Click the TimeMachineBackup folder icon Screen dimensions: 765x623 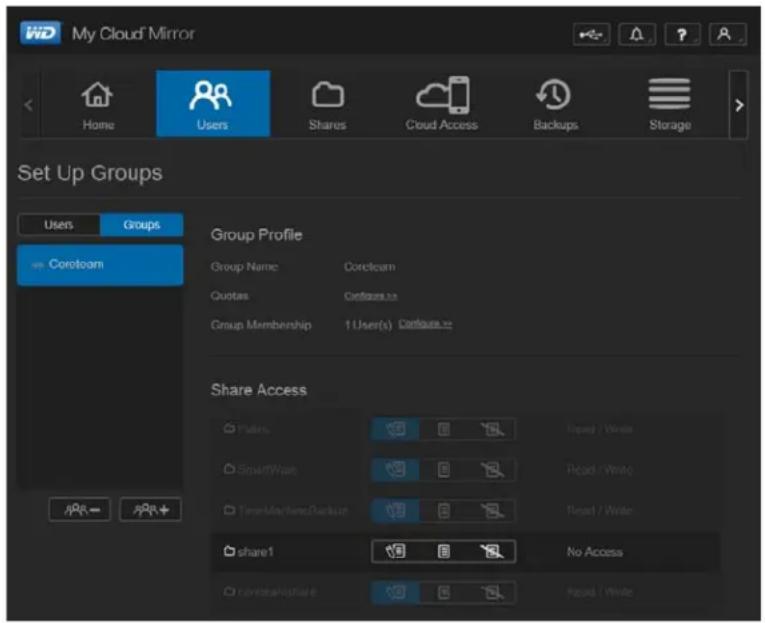pos(229,510)
